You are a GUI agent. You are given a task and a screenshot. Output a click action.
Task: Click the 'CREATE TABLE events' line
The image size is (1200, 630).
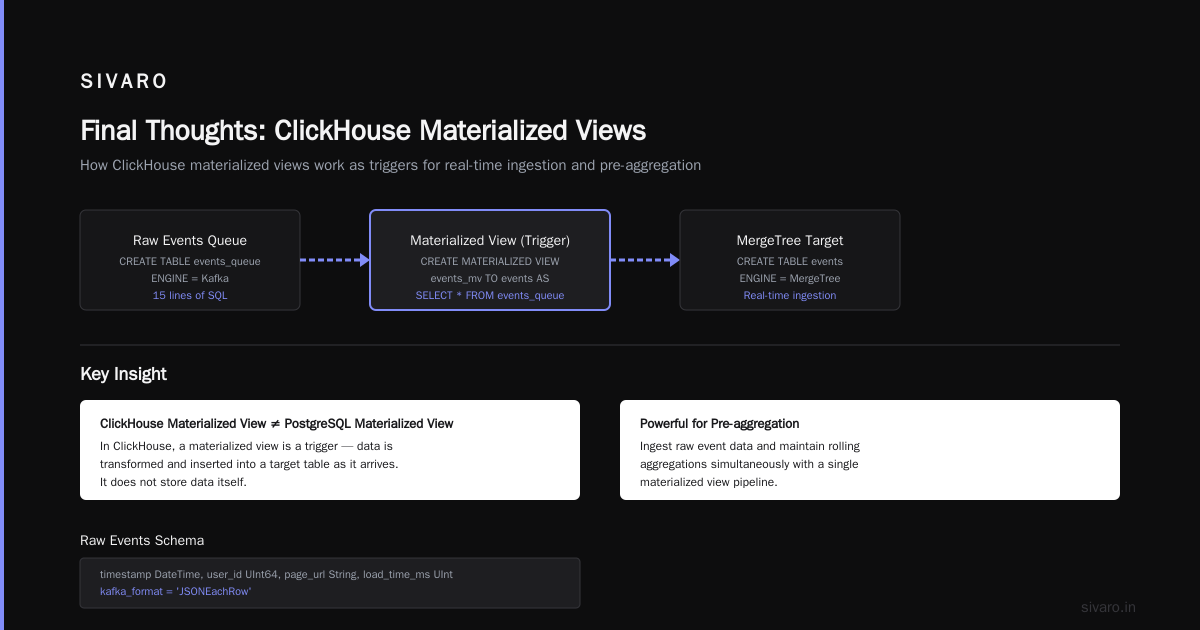[790, 261]
